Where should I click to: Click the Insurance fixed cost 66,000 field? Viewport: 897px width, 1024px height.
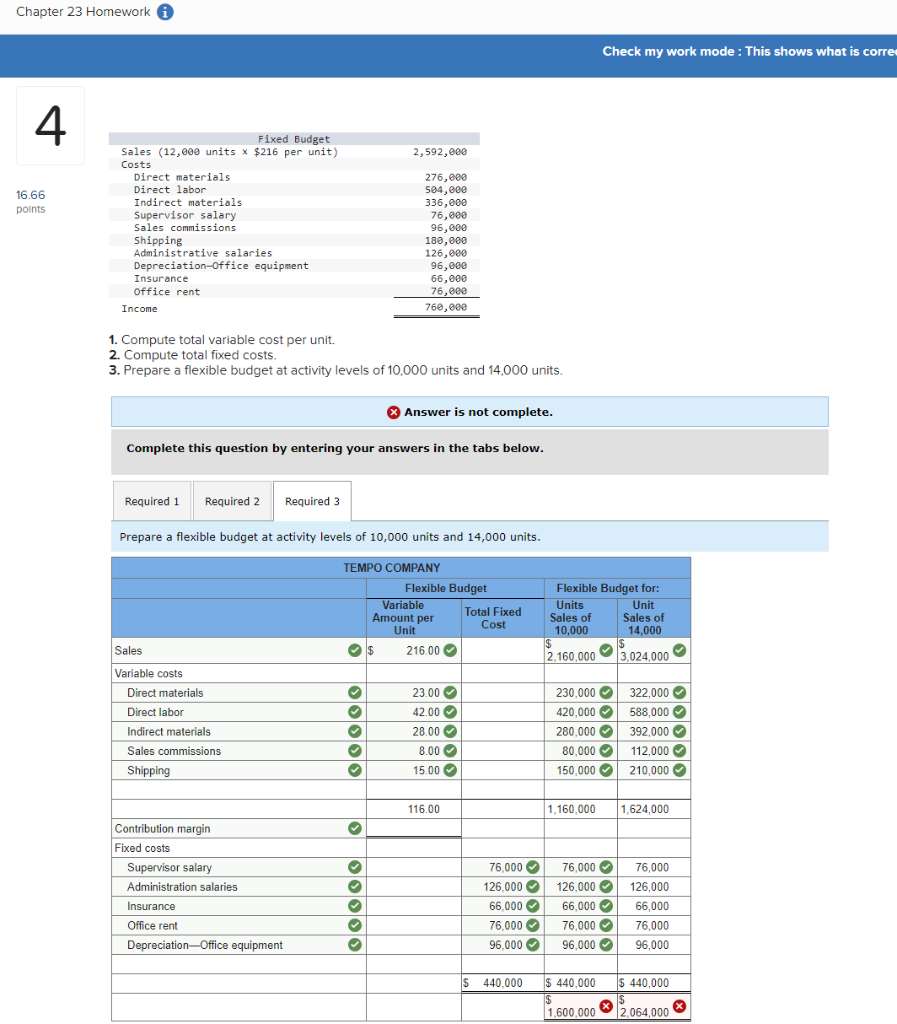(x=503, y=906)
